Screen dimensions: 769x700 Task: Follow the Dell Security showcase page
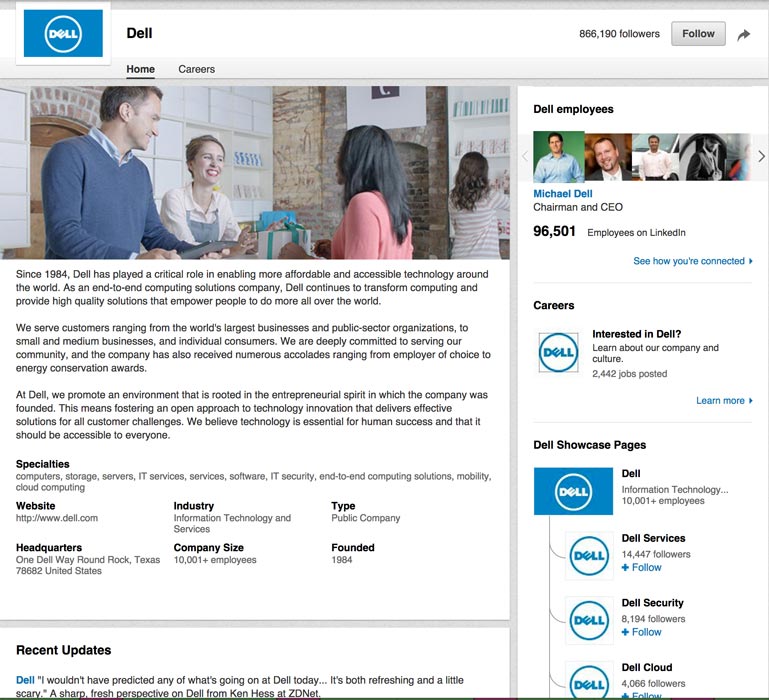click(641, 632)
